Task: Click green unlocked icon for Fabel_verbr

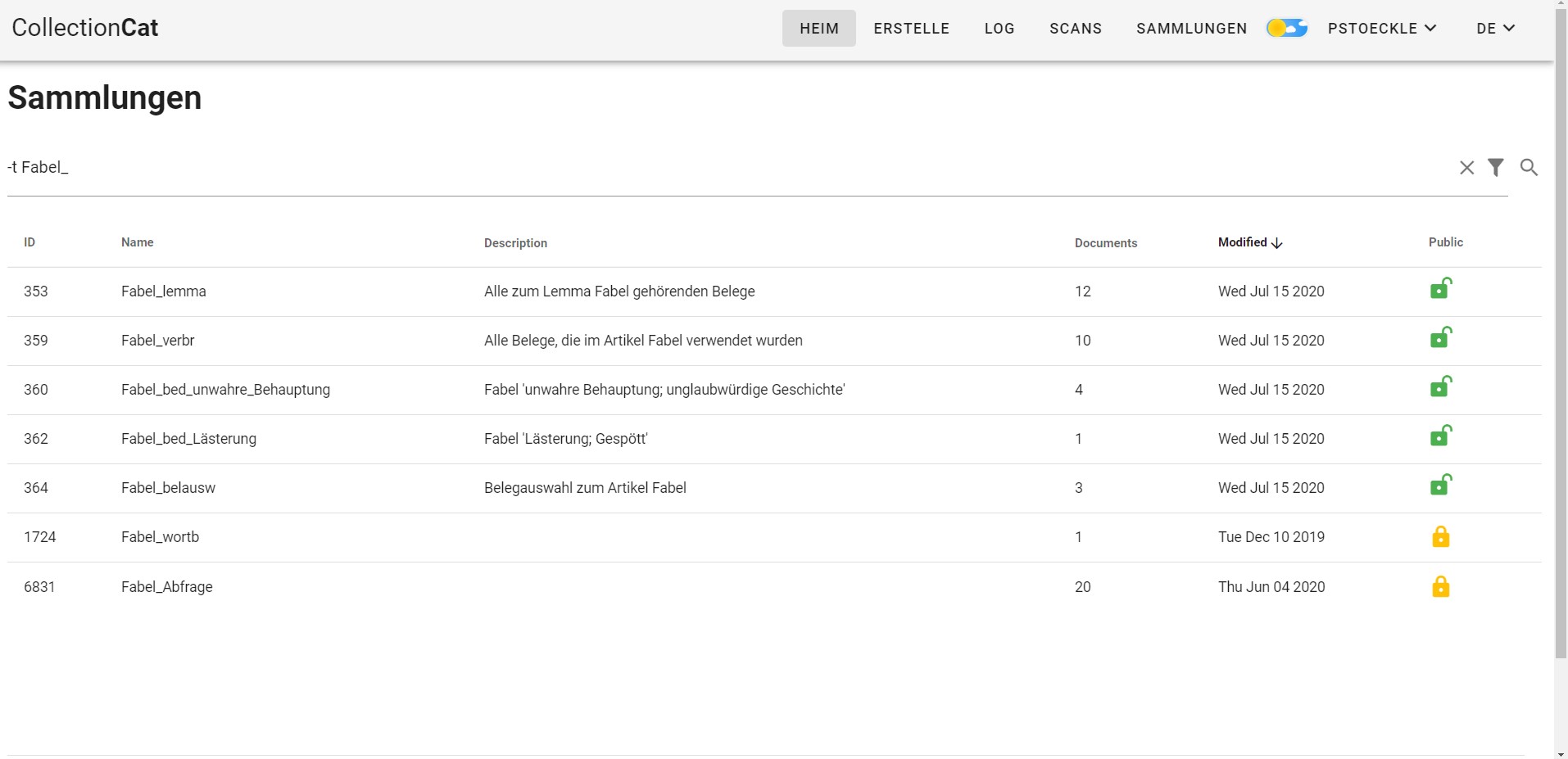Action: (1440, 339)
